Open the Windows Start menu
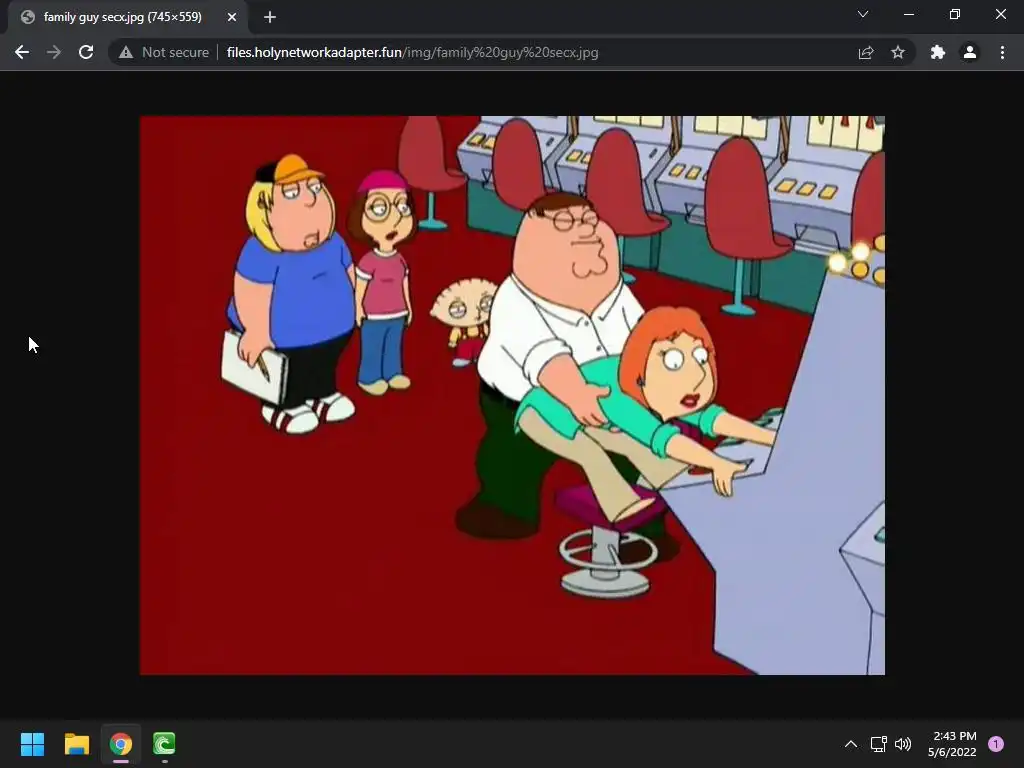The width and height of the screenshot is (1024, 768). 32,744
